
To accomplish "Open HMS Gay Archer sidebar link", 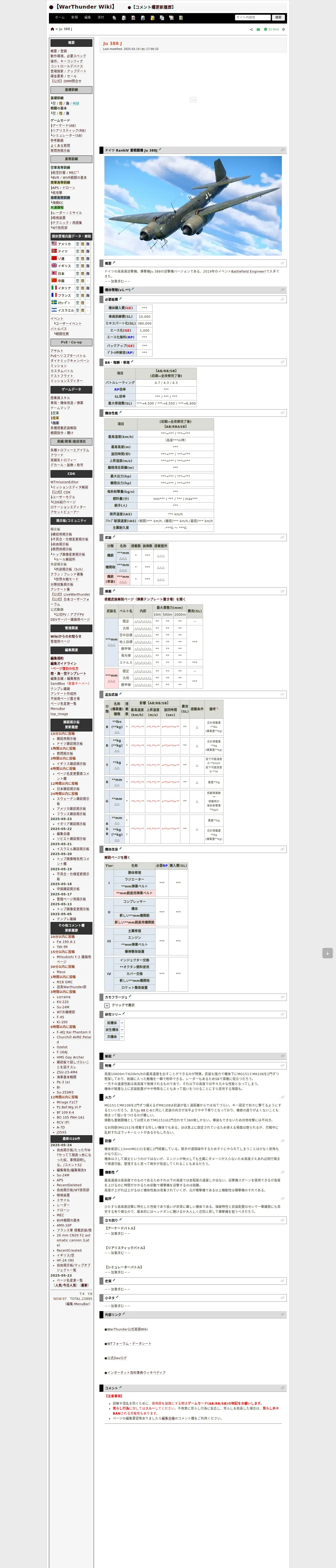I will click(x=71, y=1057).
